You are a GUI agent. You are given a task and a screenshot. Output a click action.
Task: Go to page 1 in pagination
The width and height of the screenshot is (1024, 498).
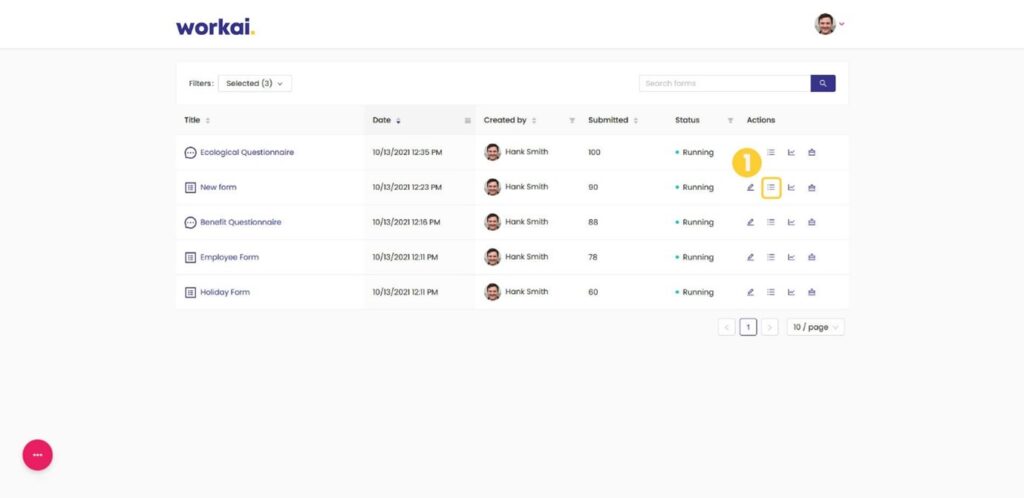click(748, 327)
